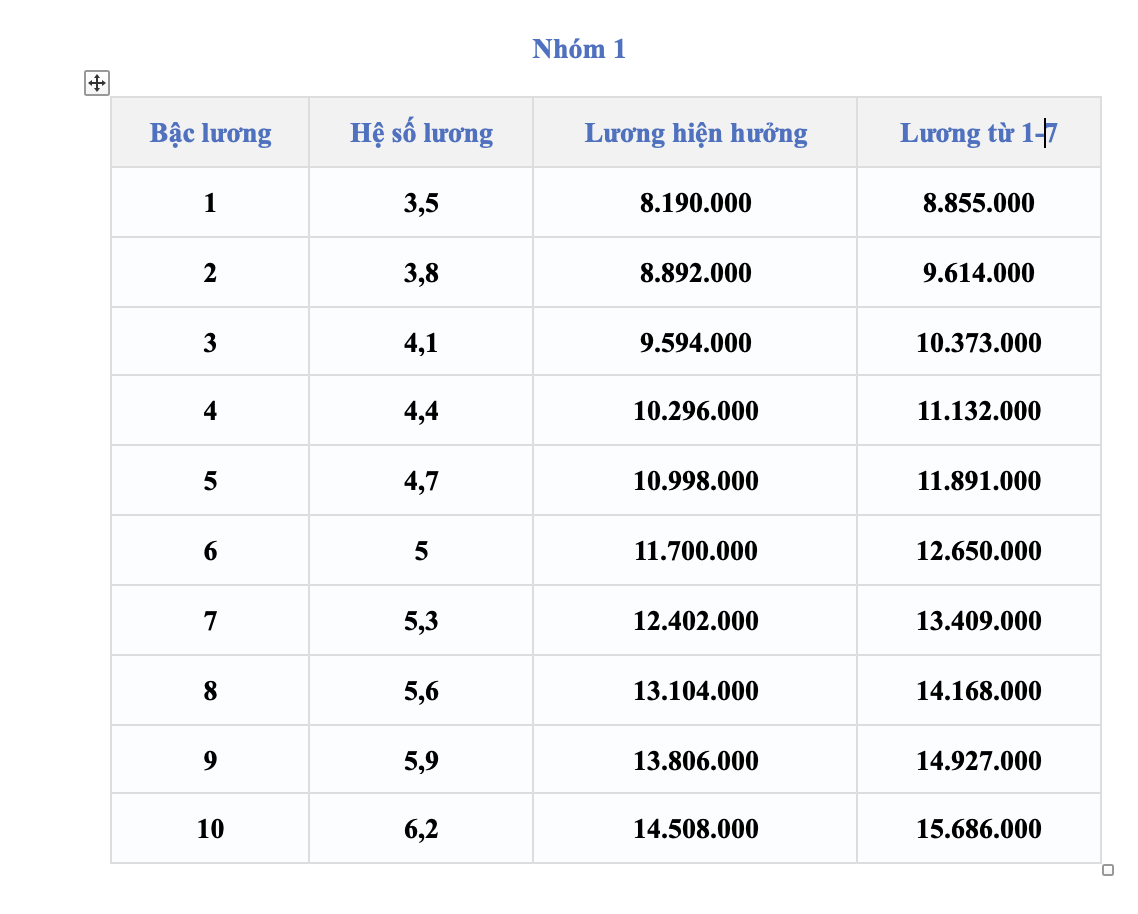Click the 'Hệ số lương' header cell
Screen dimensions: 1138x914
click(x=421, y=133)
